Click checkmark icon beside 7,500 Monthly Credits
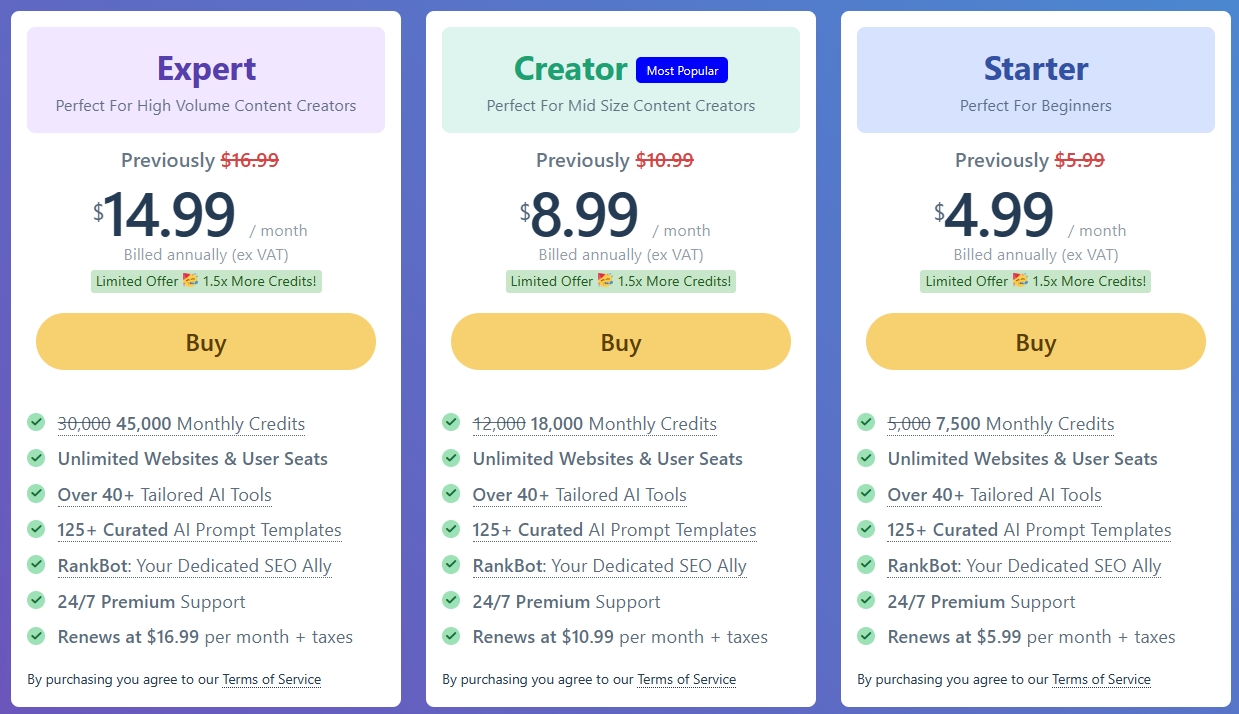1239x714 pixels. coord(866,423)
